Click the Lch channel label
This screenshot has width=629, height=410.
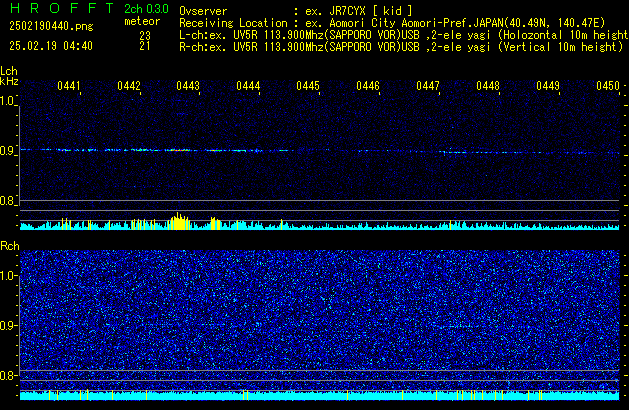coord(9,71)
